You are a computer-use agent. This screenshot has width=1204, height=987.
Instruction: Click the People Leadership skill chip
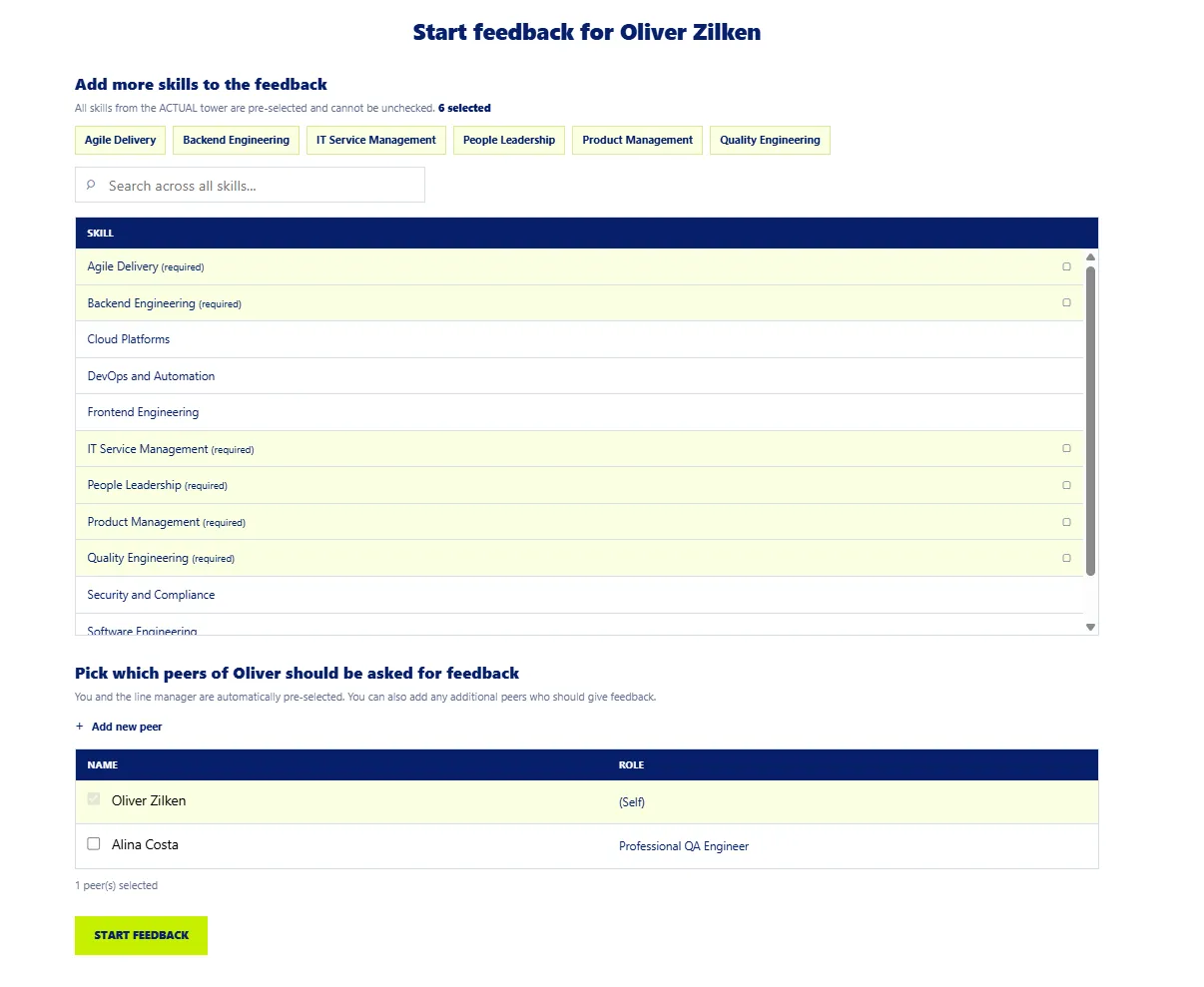[509, 140]
